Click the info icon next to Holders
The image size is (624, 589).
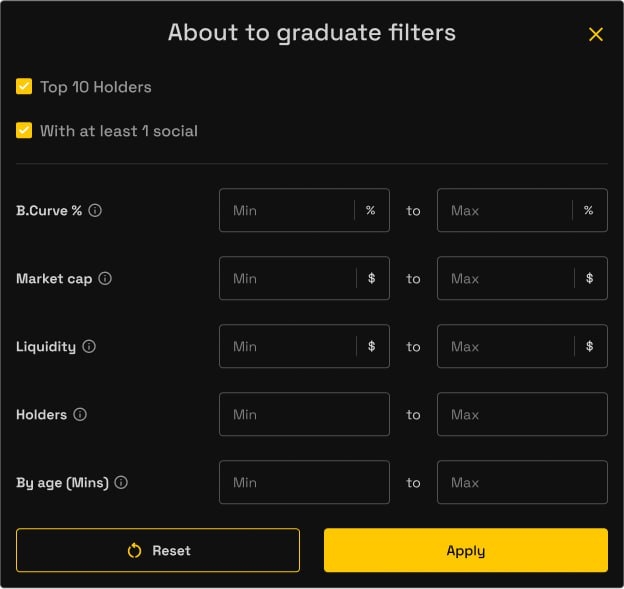[80, 414]
